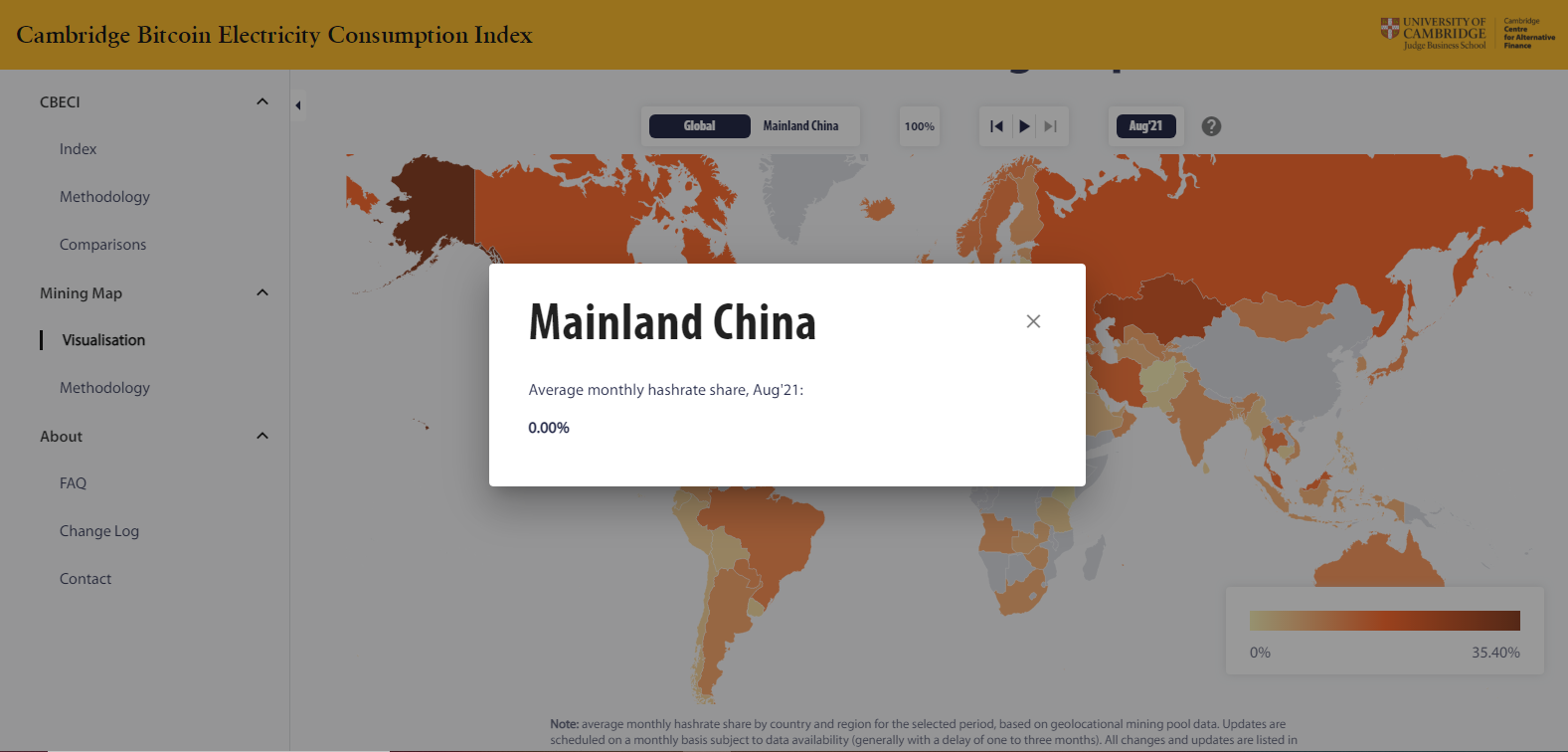The image size is (1568, 752).
Task: Click the Note text below the map
Action: pos(924,732)
